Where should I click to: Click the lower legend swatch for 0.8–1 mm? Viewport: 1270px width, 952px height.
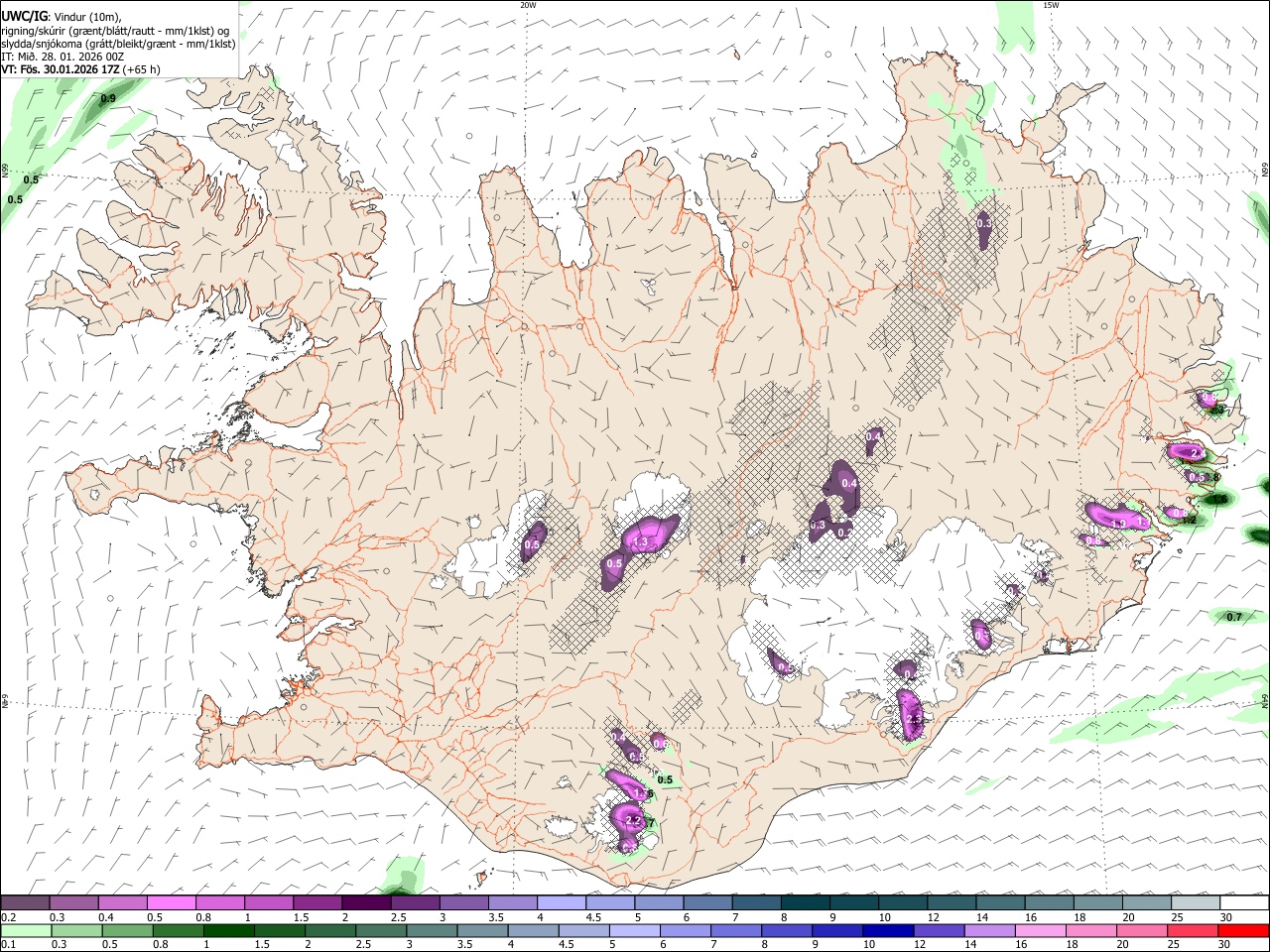click(x=178, y=930)
